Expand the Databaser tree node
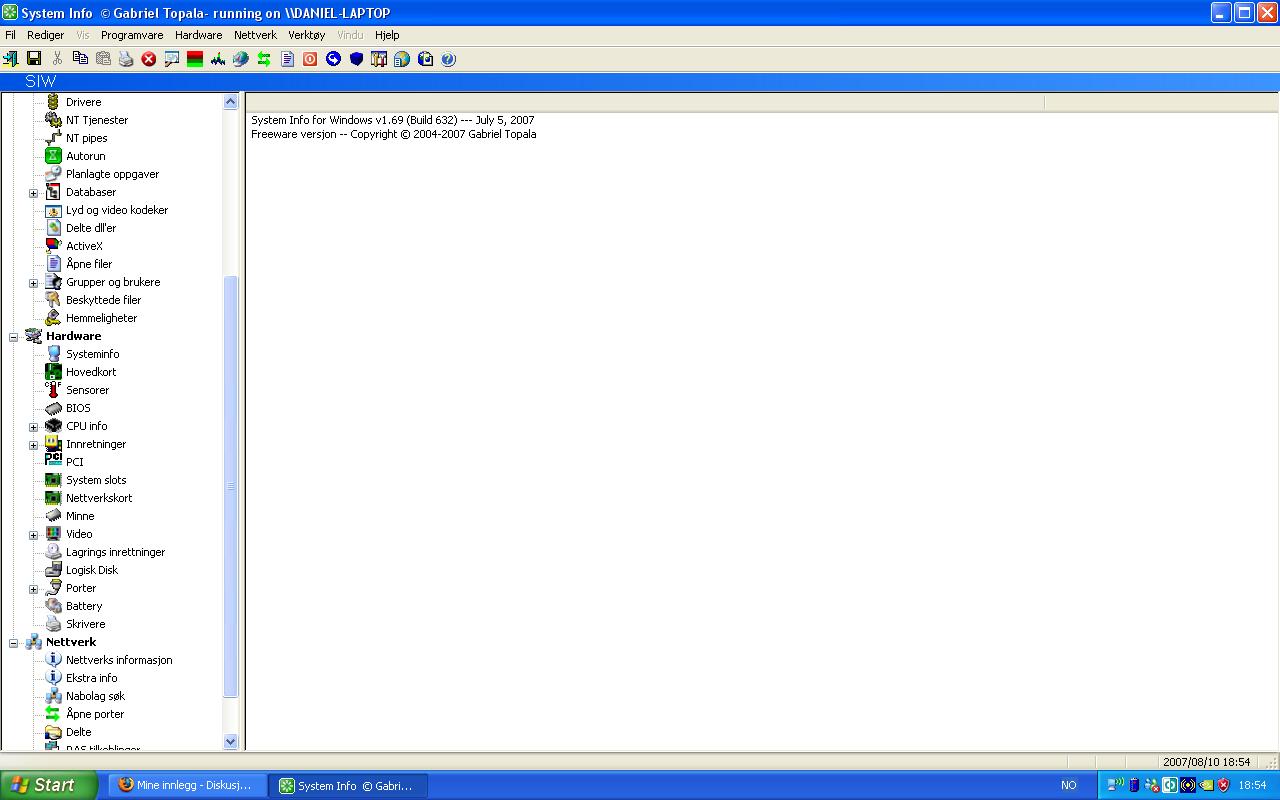 33,193
